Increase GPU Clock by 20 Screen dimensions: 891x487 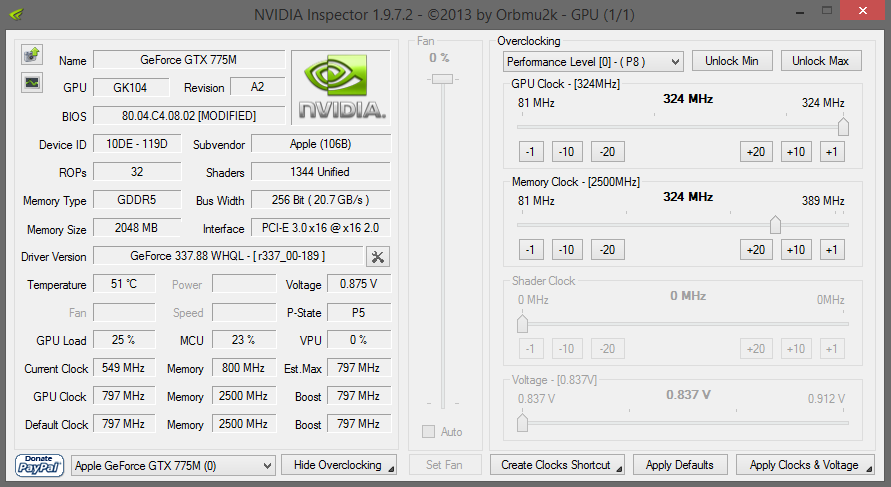coord(756,152)
